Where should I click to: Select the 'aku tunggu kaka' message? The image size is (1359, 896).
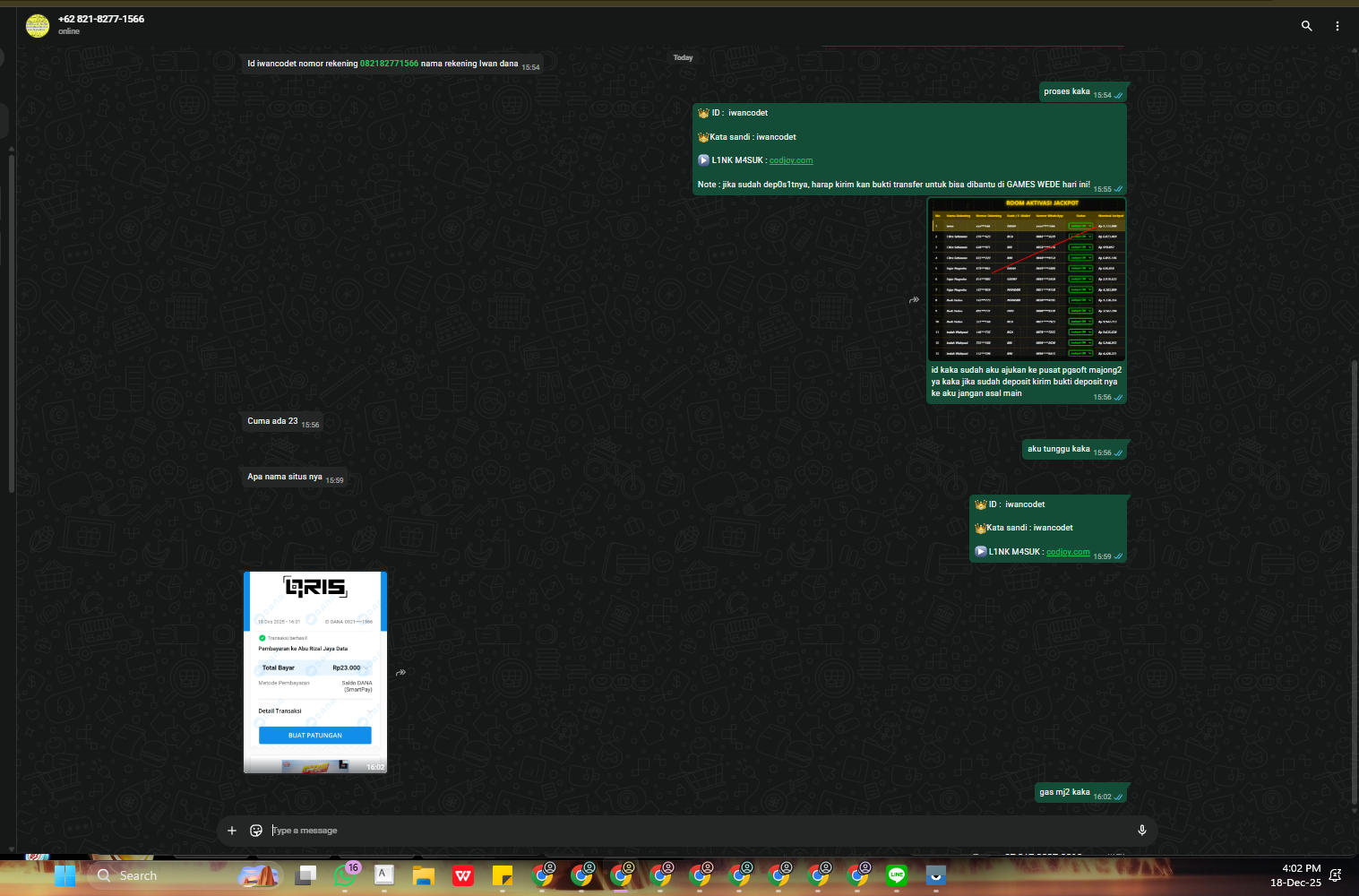[1074, 449]
